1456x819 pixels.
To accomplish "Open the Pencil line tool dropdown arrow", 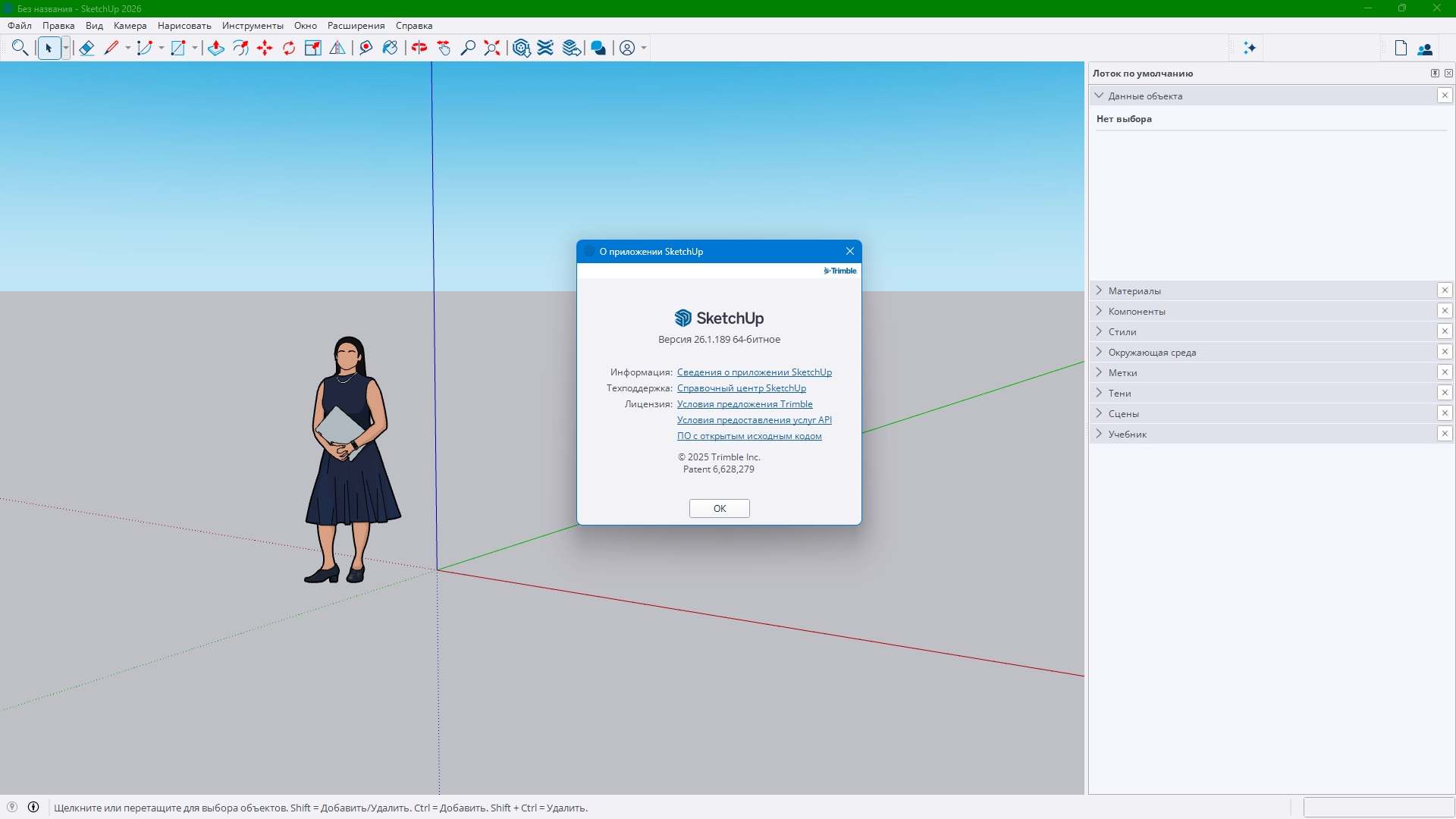I will pyautogui.click(x=127, y=49).
